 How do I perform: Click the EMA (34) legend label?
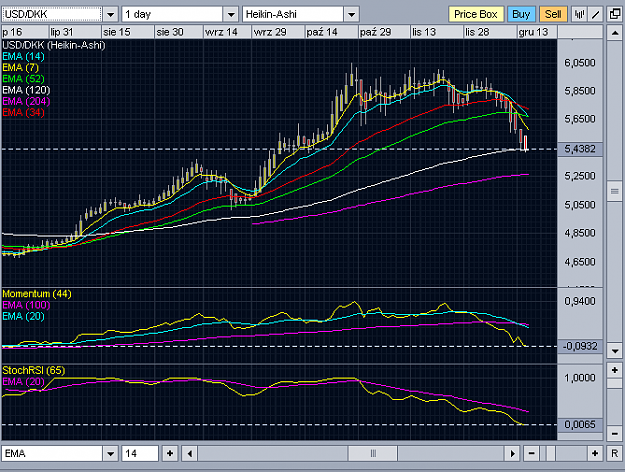point(23,112)
